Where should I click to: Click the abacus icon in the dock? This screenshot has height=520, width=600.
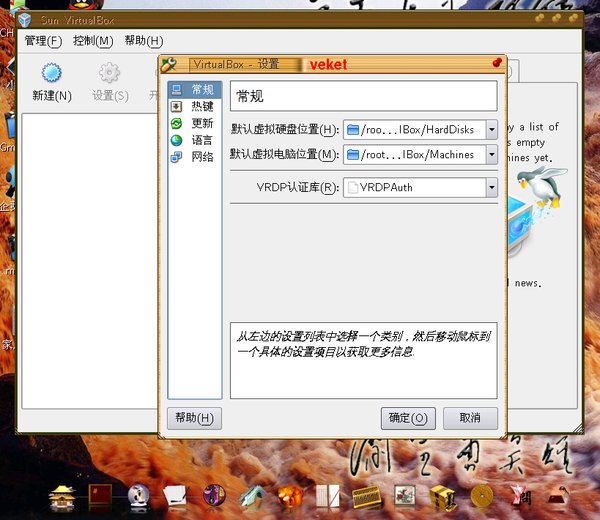tap(367, 497)
